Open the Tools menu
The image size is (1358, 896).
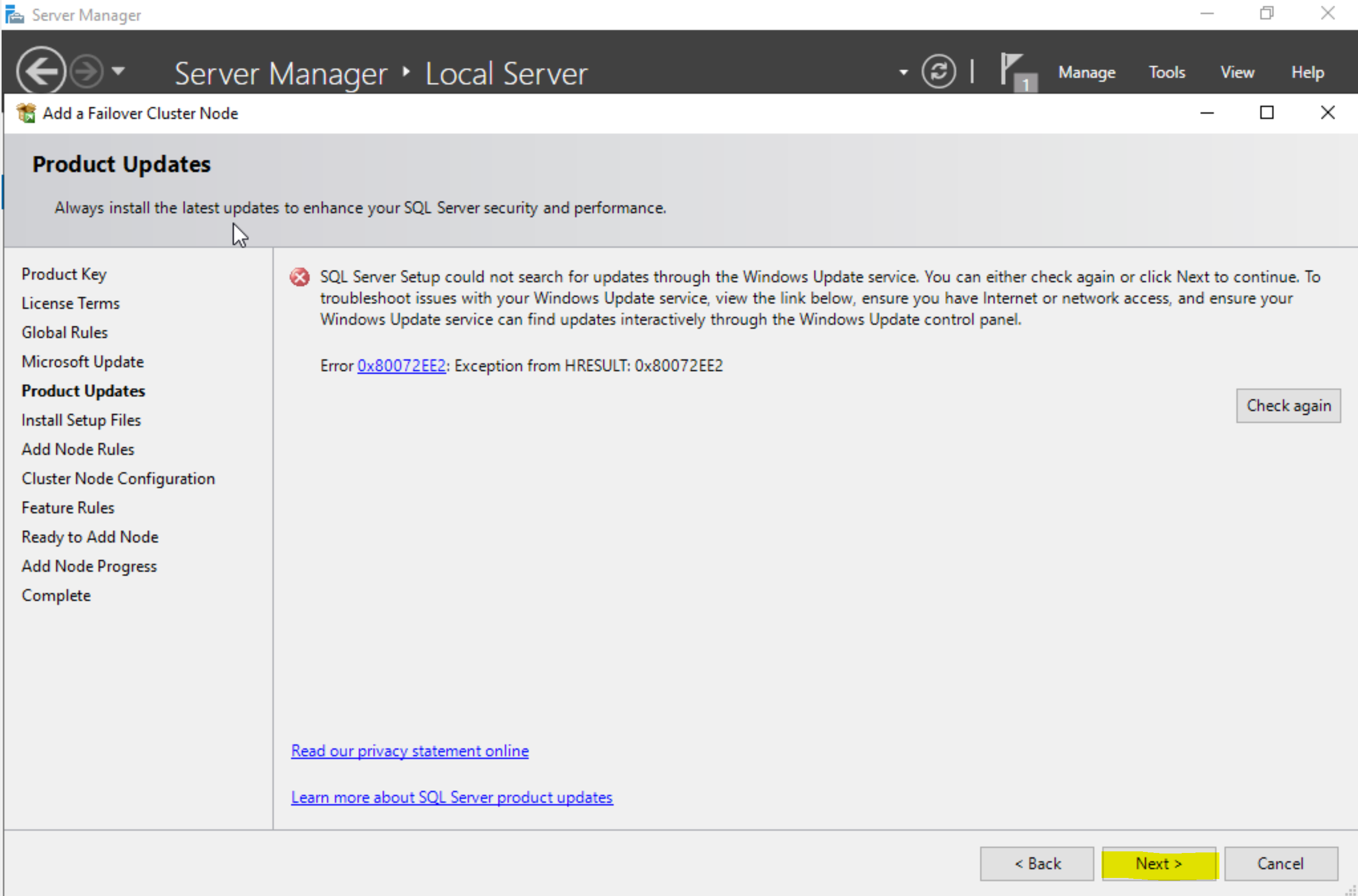click(x=1167, y=73)
